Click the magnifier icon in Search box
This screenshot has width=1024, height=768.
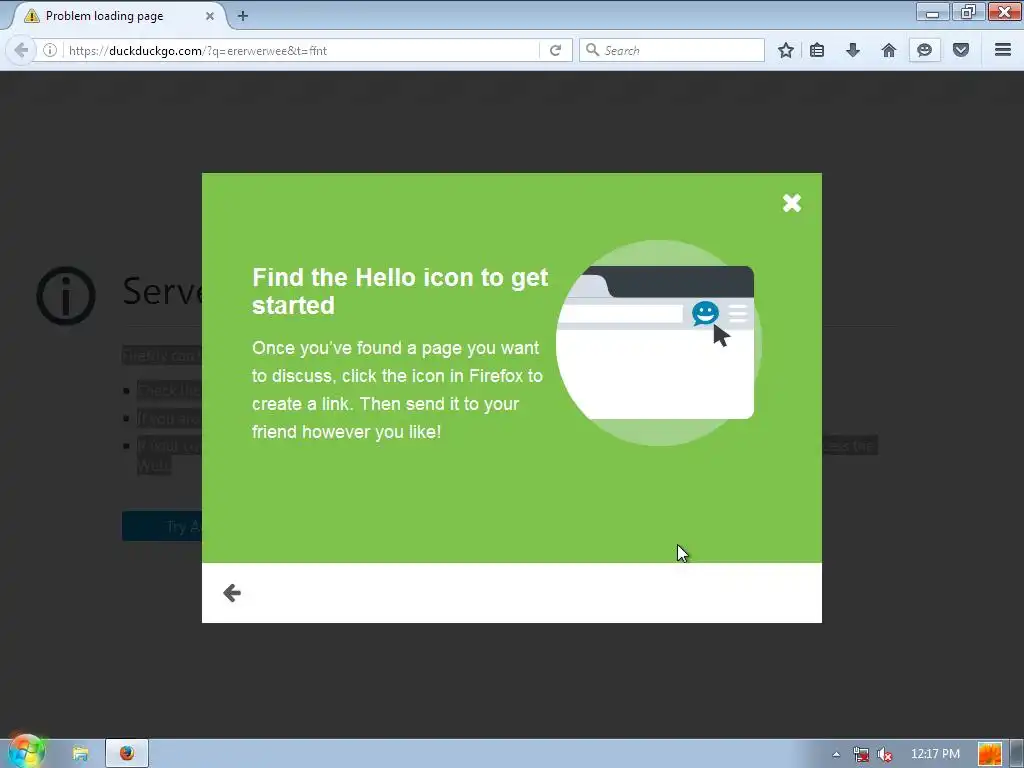[x=592, y=50]
